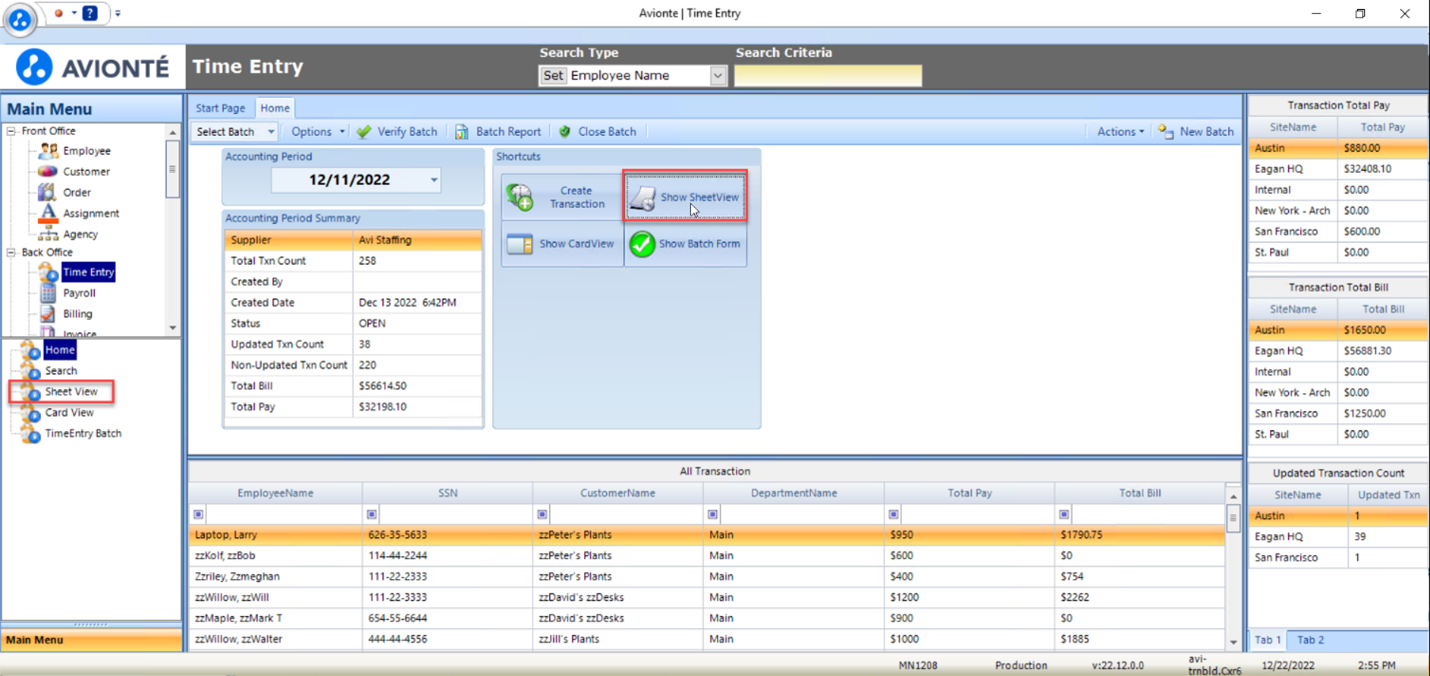Open Card View in the lower navigation tree
The image size is (1430, 676).
[69, 413]
